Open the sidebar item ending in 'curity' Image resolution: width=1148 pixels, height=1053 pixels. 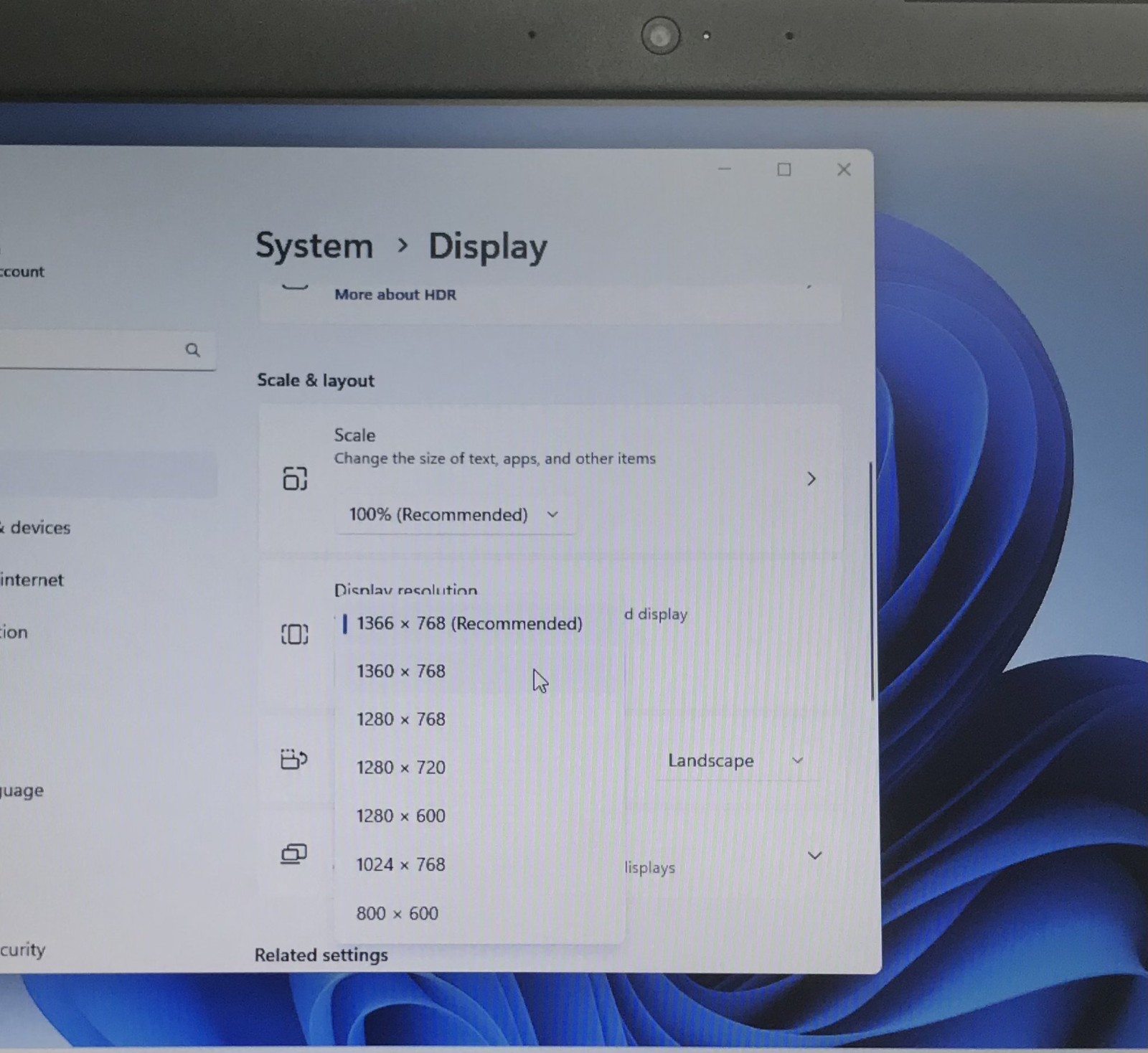23,950
